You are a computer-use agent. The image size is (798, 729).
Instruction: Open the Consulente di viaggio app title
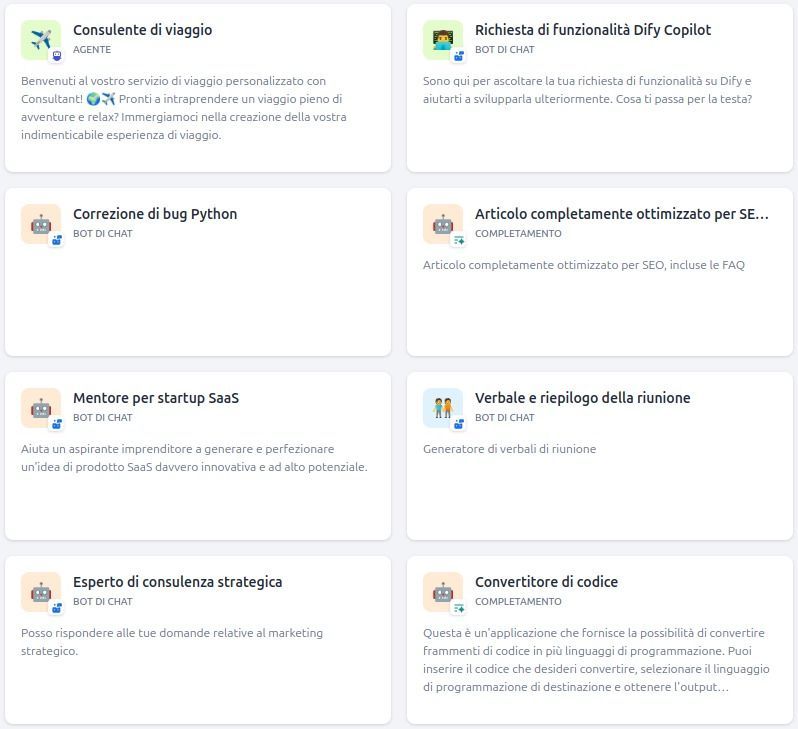[x=142, y=30]
